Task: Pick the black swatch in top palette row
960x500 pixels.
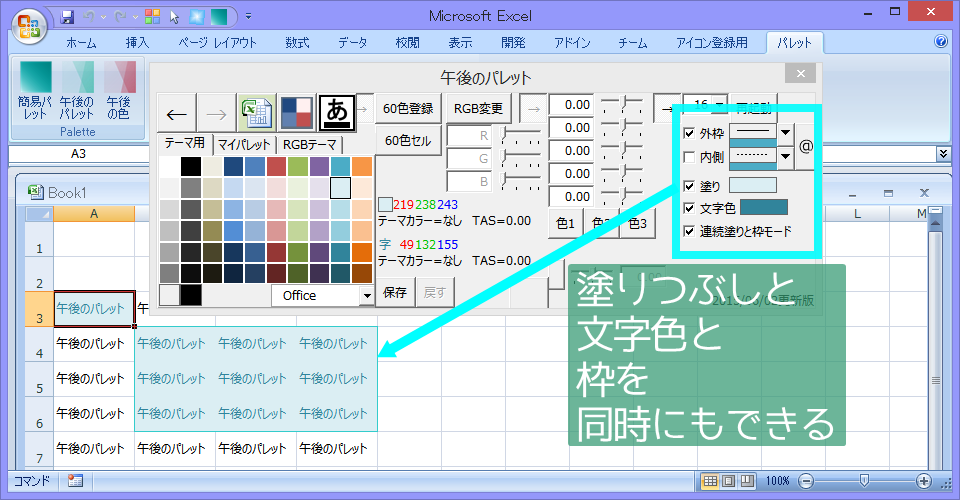Action: point(190,166)
